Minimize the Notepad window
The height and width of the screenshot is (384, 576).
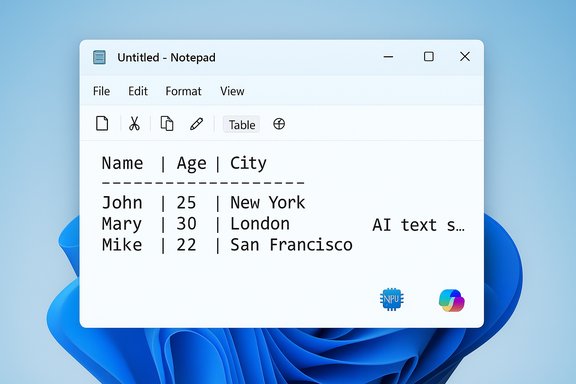pos(388,57)
